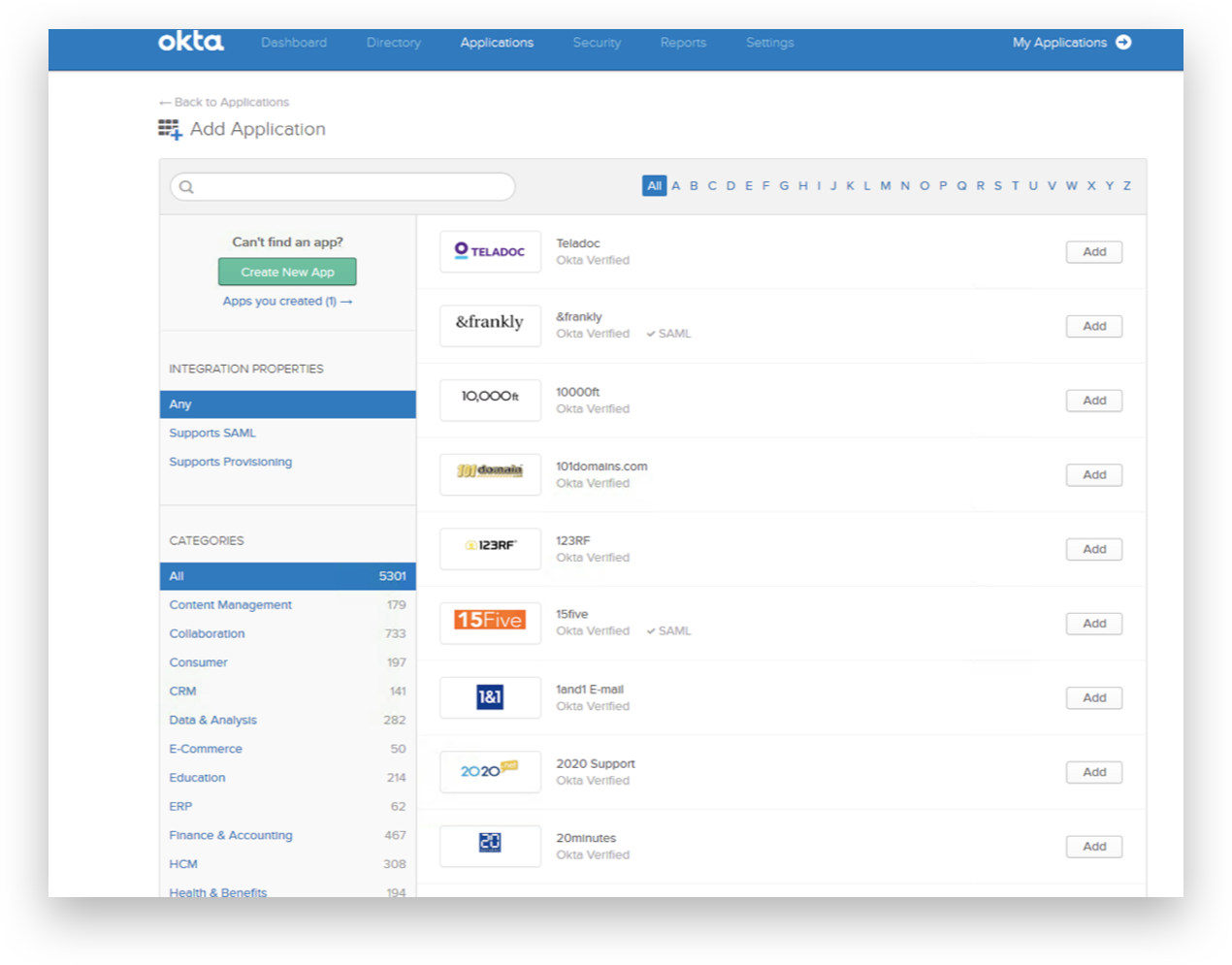The image size is (1232, 965).
Task: Filter apps by letter M
Action: tap(886, 185)
